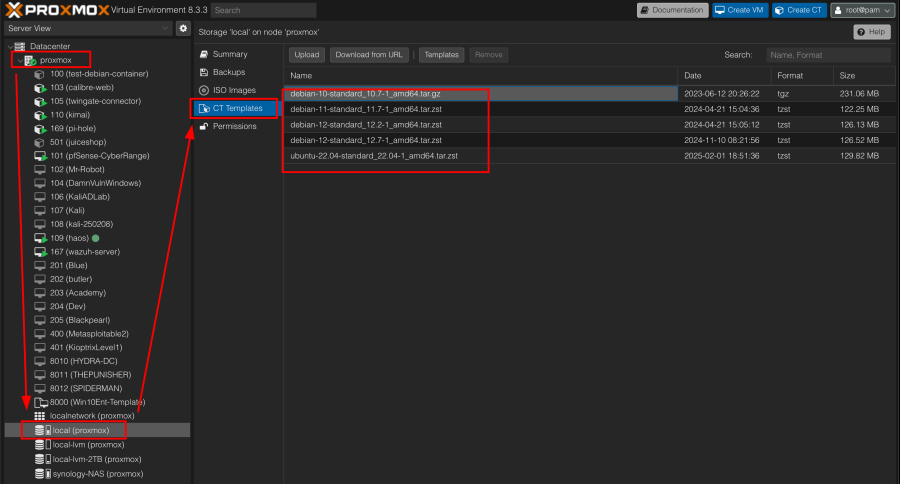Image resolution: width=900 pixels, height=484 pixels.
Task: Click the Datacenter server icon
Action: pyautogui.click(x=20, y=46)
